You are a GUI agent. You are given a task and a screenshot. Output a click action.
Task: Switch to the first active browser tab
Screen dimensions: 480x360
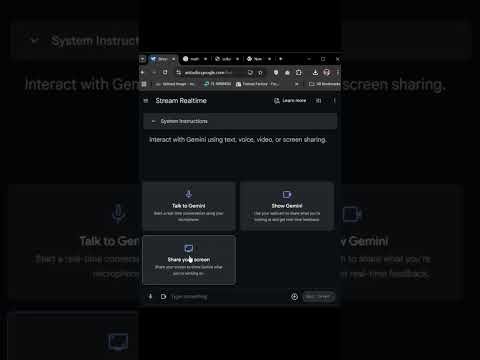point(161,59)
